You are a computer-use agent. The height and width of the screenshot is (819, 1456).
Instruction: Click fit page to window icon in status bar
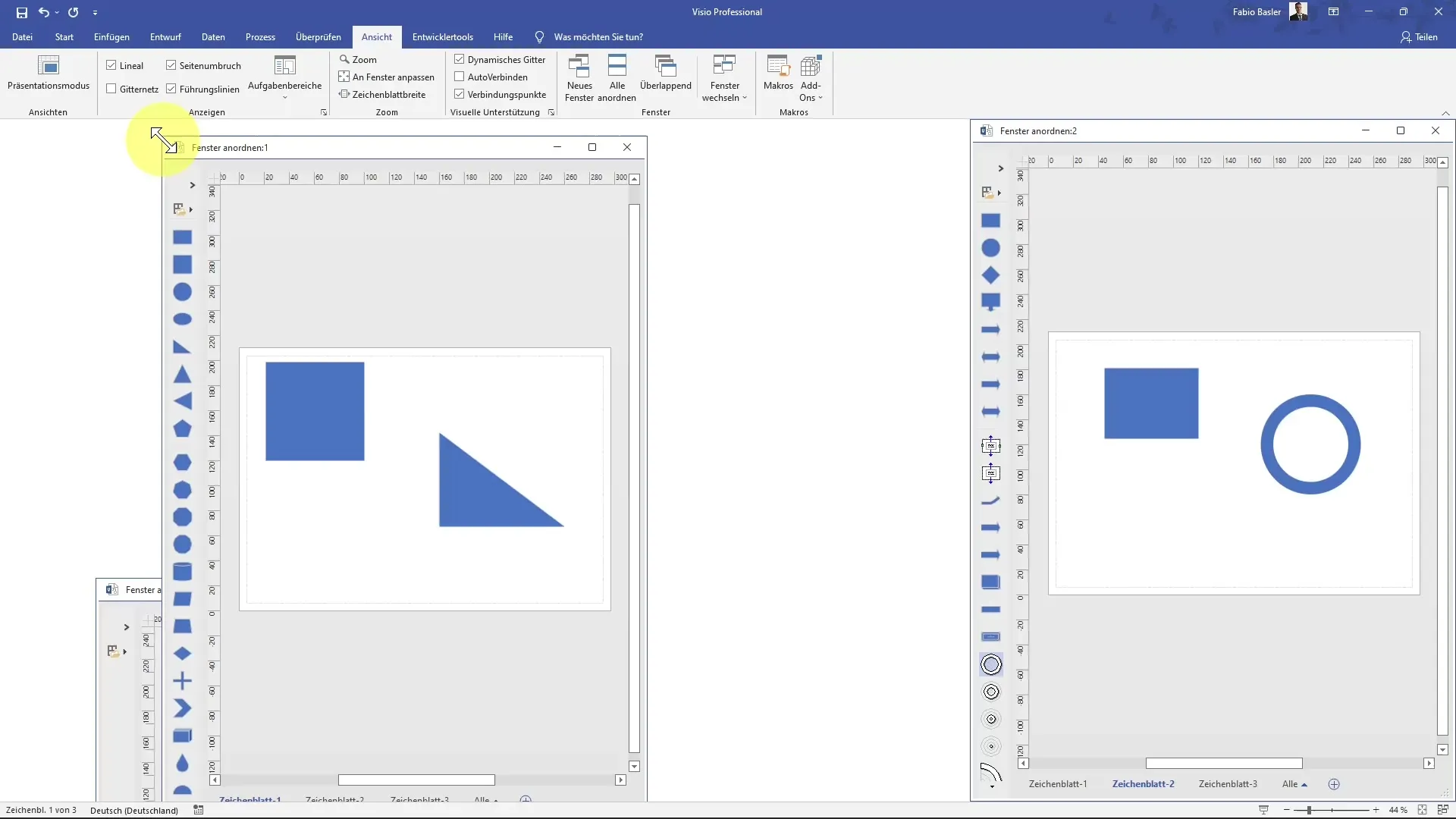tap(1423, 810)
